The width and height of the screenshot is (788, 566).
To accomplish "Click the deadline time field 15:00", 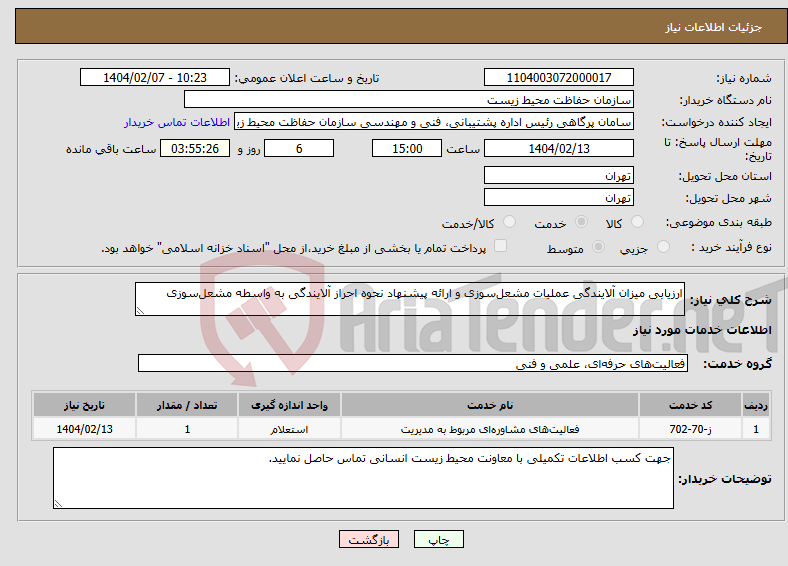I will coord(407,148).
